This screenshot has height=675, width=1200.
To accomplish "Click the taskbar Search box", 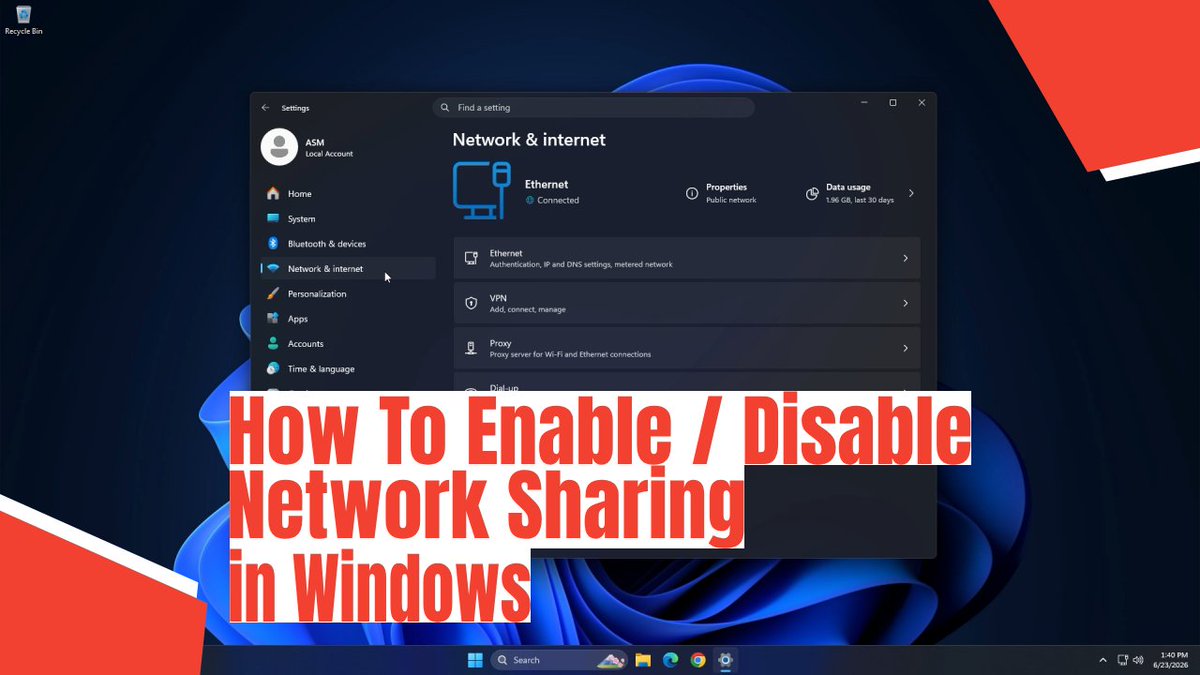I will coord(559,660).
